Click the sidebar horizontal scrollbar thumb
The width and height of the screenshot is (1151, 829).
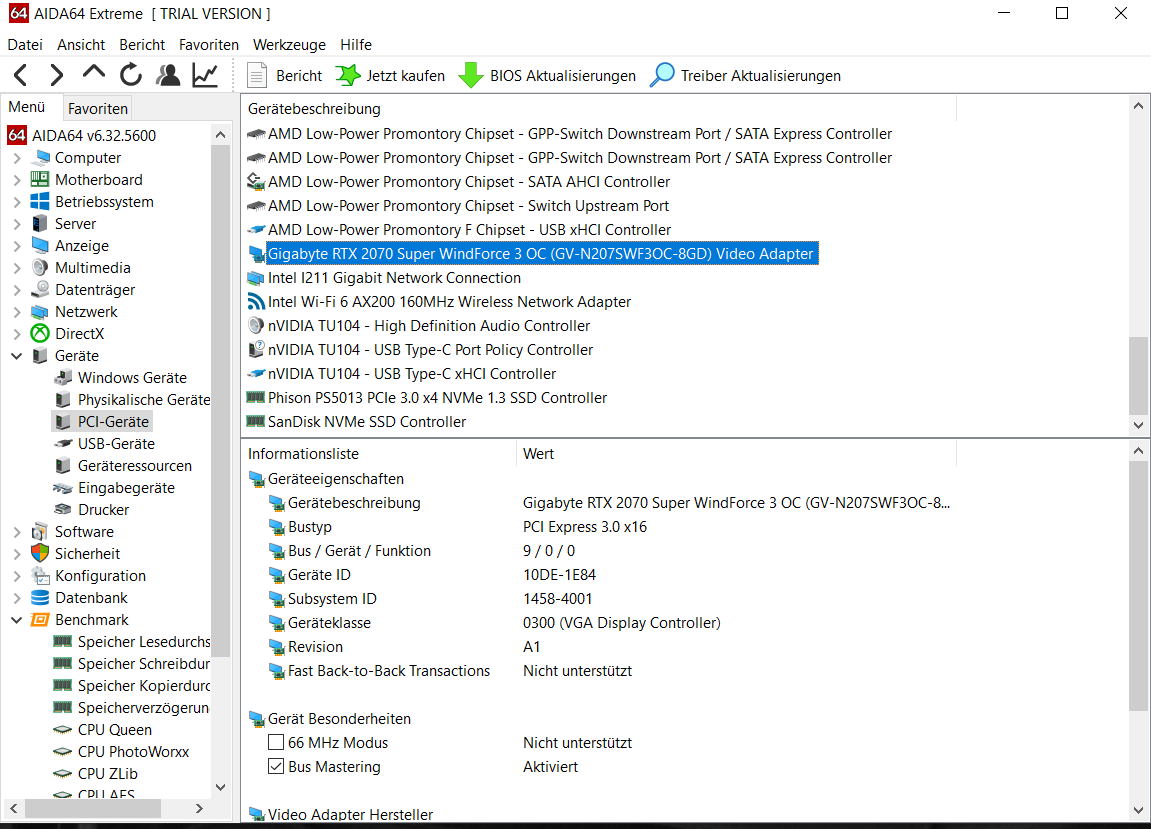point(93,808)
